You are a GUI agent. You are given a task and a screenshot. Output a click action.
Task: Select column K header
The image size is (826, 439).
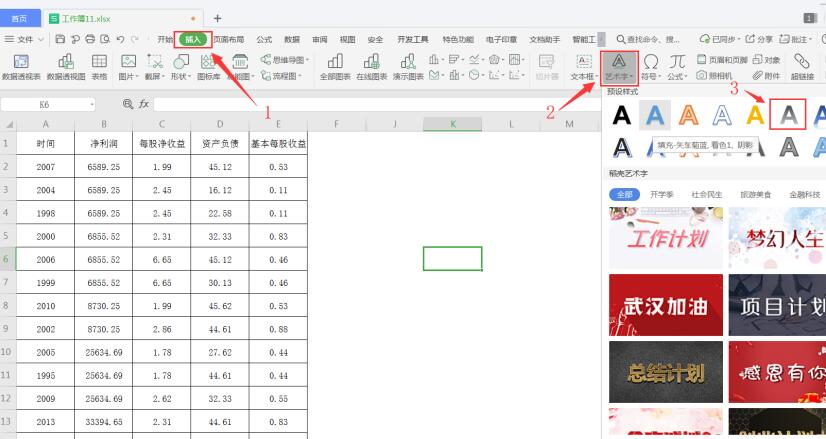point(453,124)
